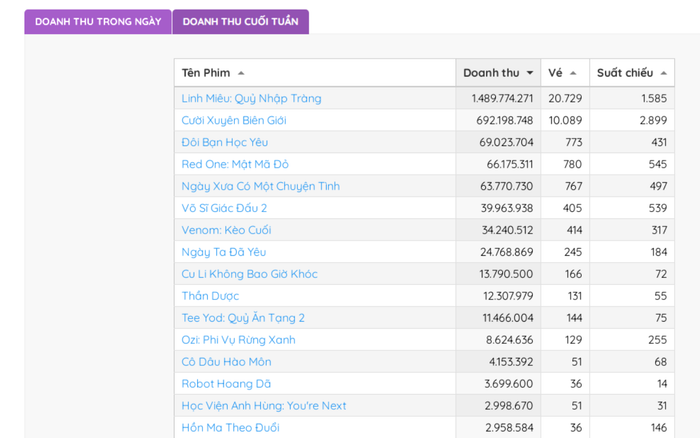Select Võ Sĩ Giác Đấu 2 link
This screenshot has width=700, height=438.
click(x=224, y=208)
